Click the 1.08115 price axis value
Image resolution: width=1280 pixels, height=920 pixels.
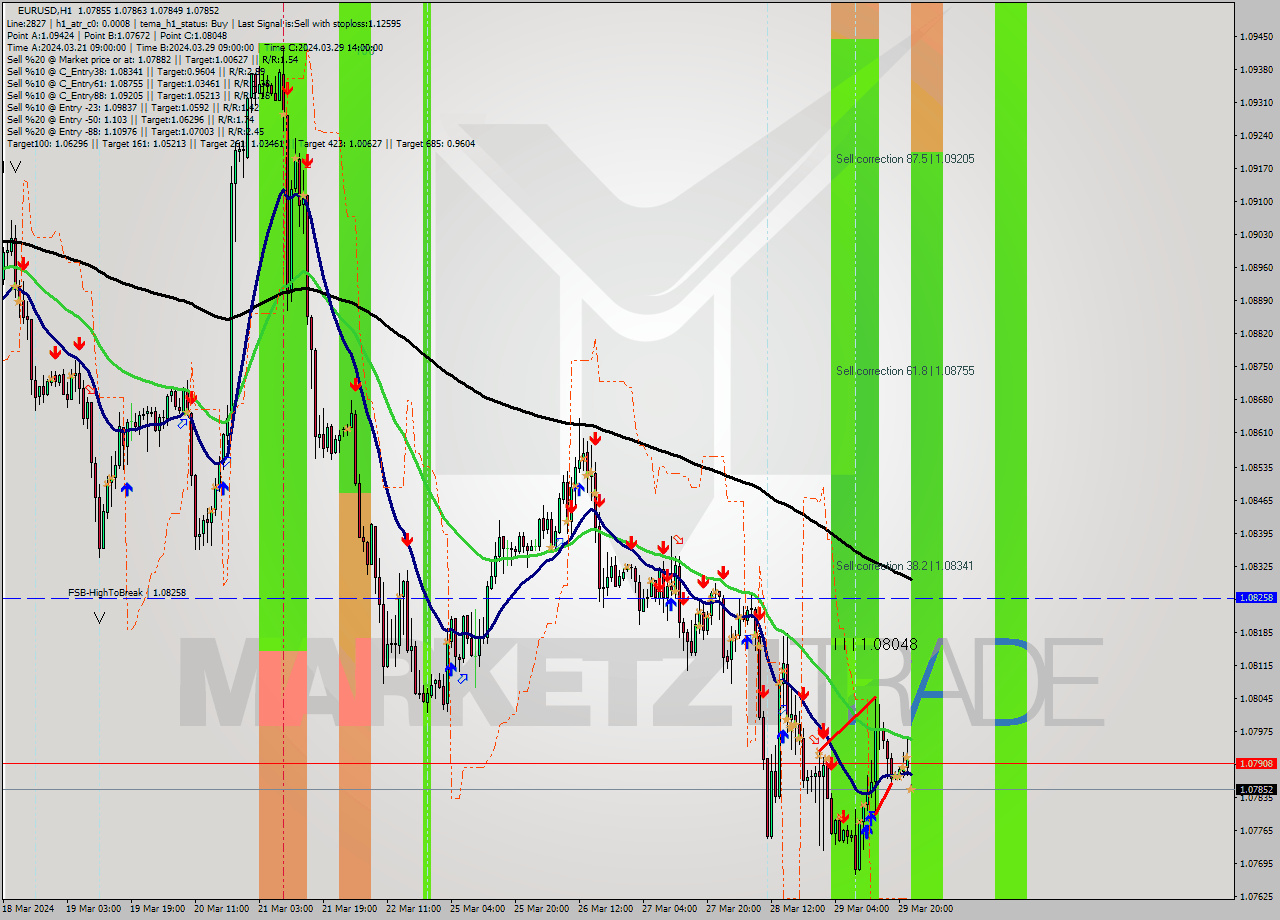pos(1256,665)
